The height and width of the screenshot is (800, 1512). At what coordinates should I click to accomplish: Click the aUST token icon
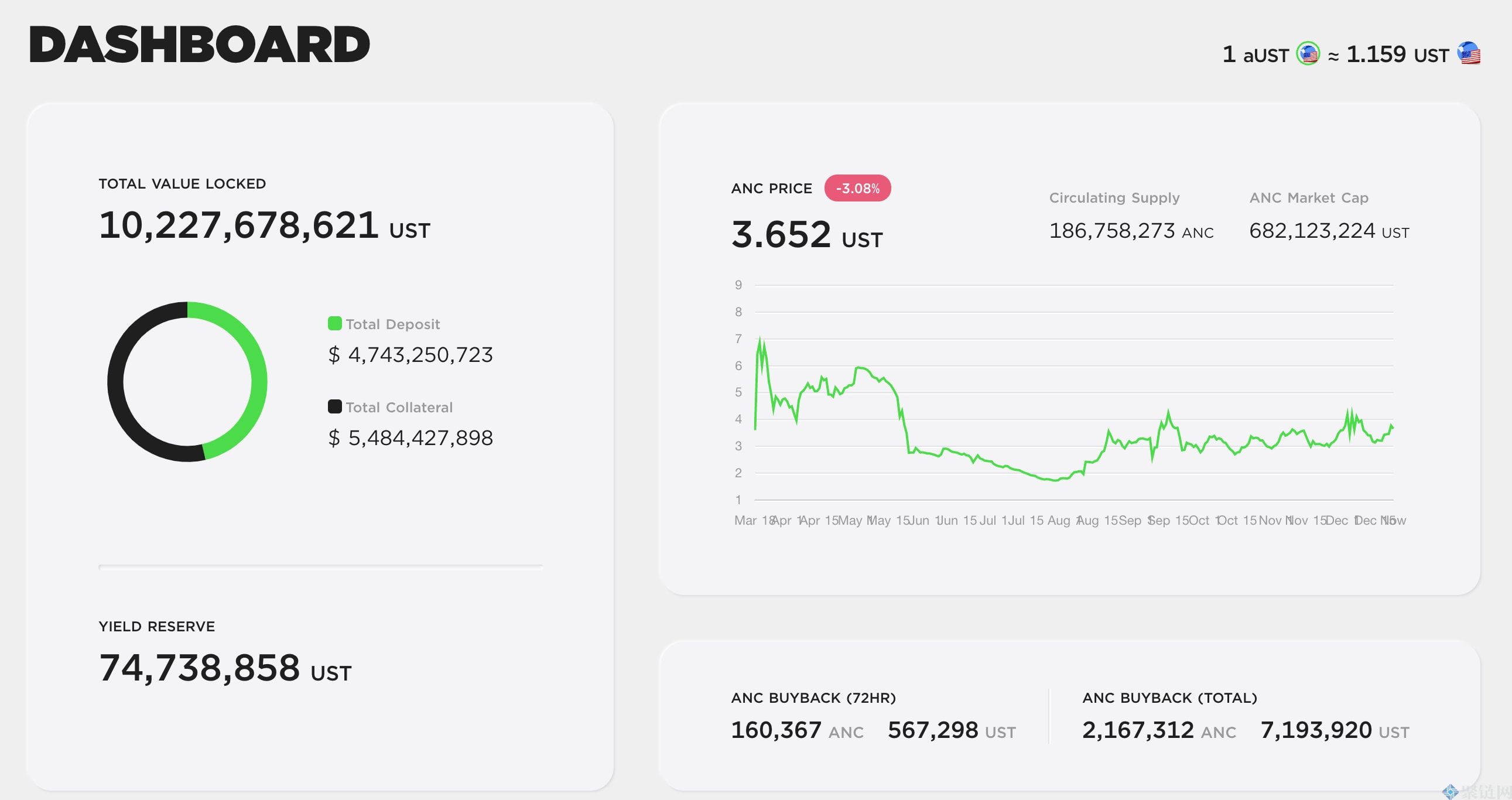pos(1308,54)
